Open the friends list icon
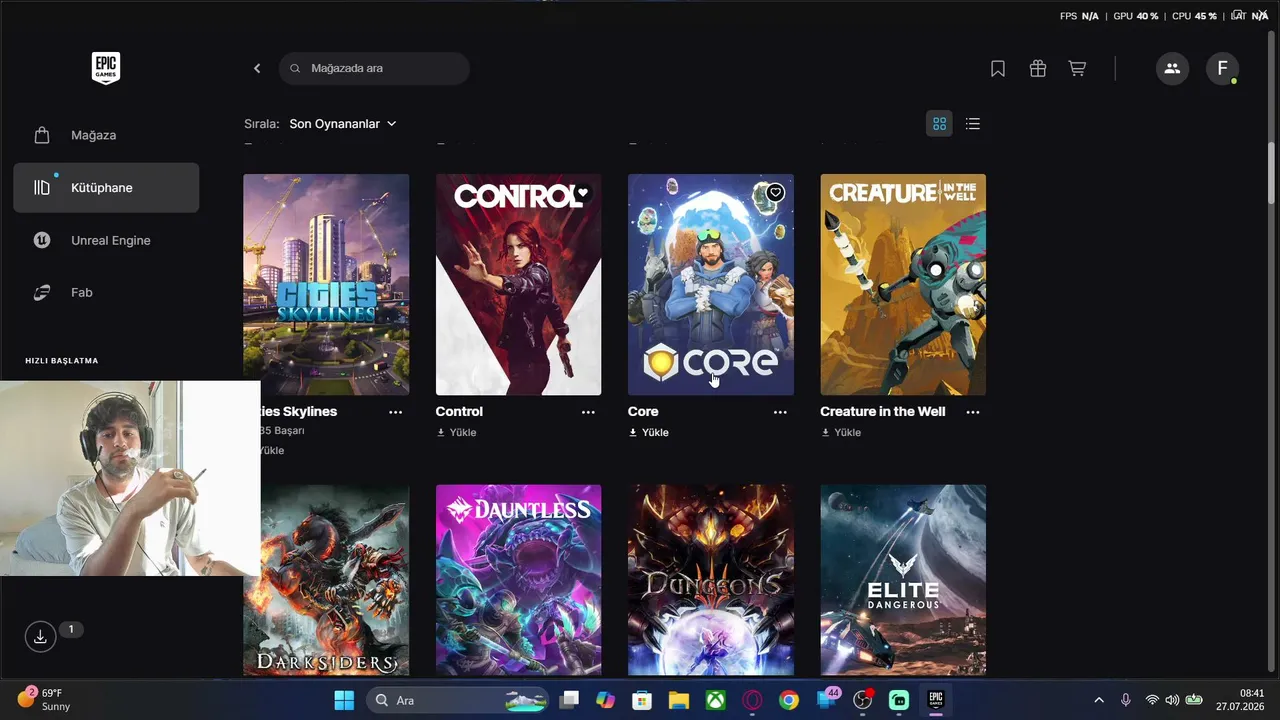This screenshot has width=1280, height=720. 1172,68
